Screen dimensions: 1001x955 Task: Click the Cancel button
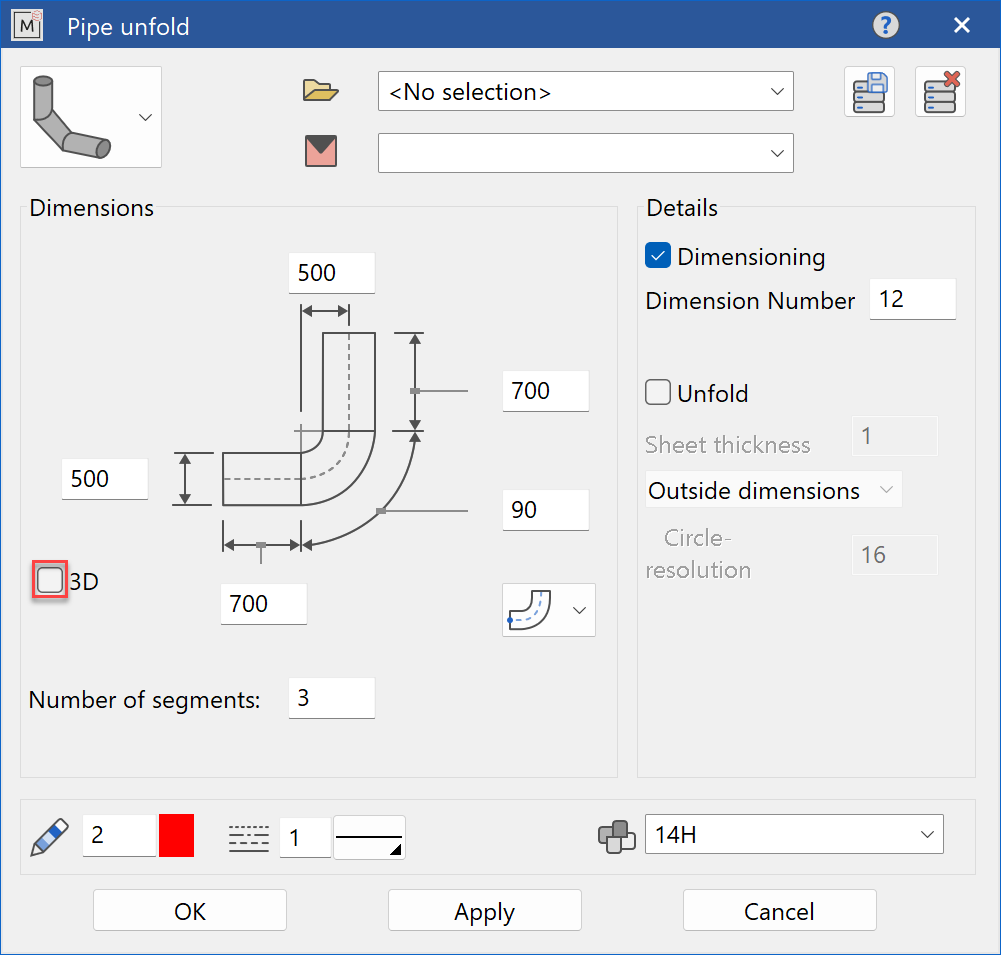coord(779,910)
